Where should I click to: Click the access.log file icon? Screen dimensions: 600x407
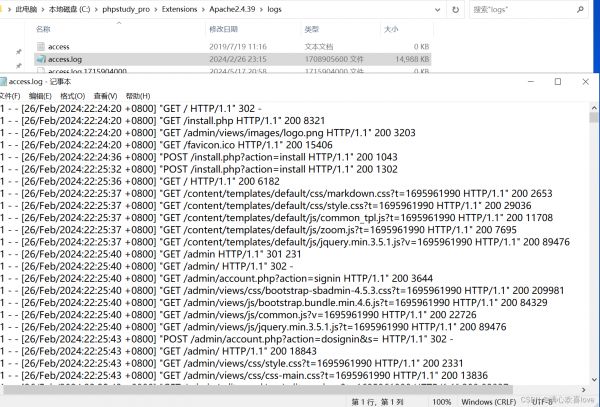40,60
